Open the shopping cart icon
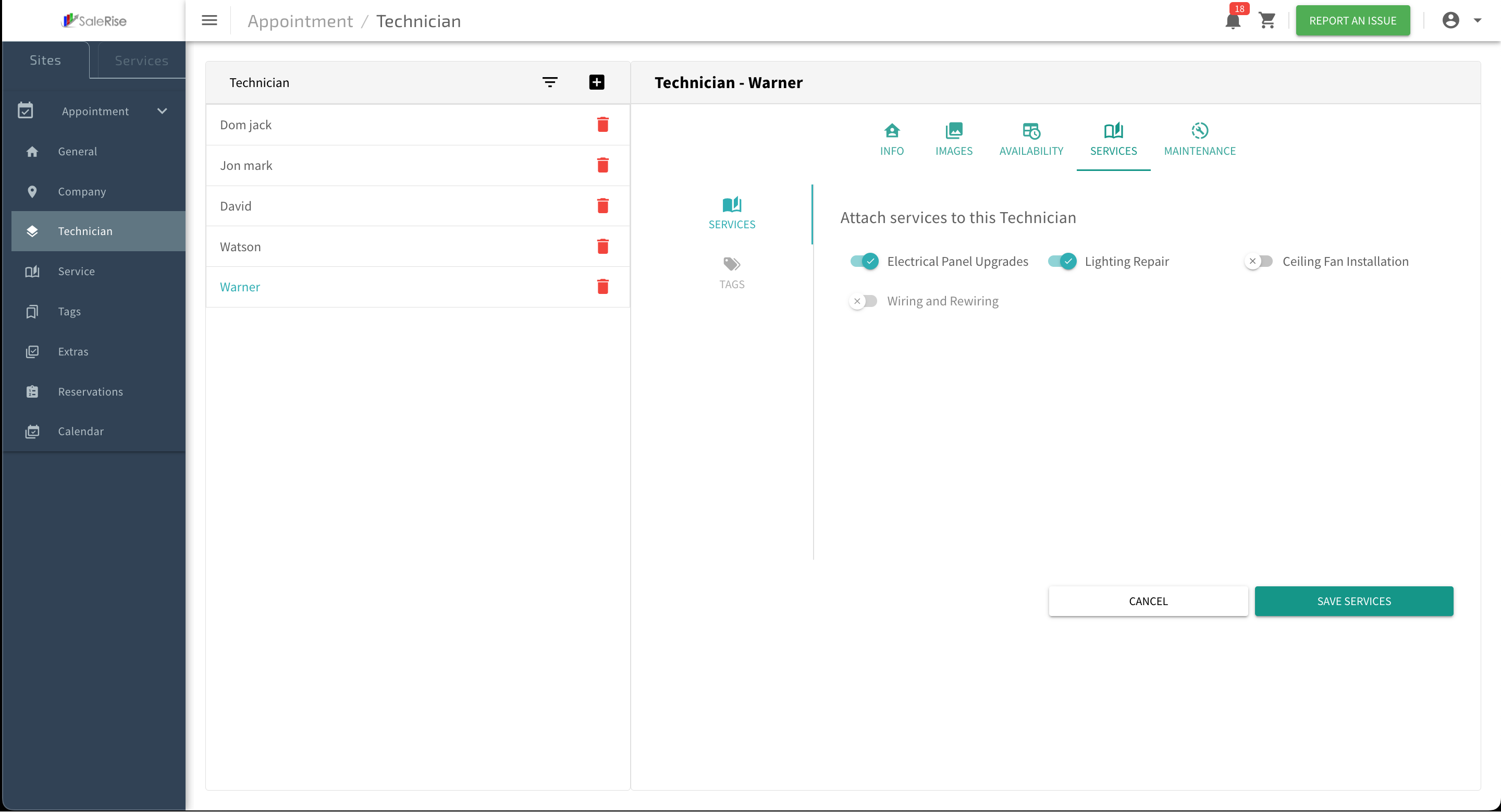Viewport: 1501px width, 812px height. (x=1268, y=20)
